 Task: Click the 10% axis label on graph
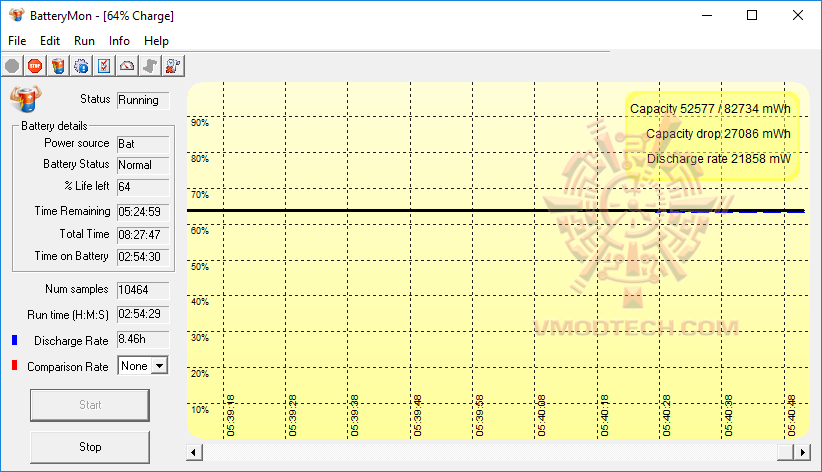click(200, 410)
